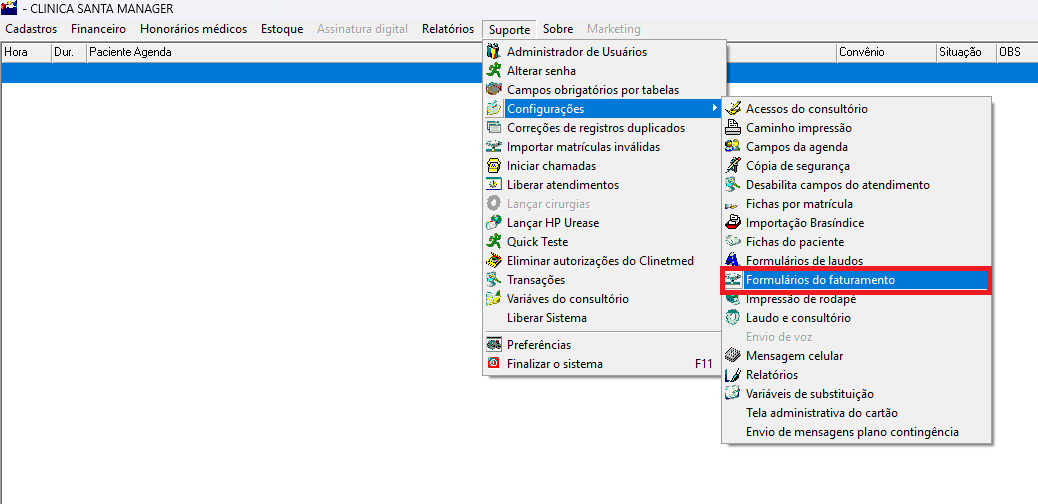
Task: Open the Cadastros menu
Action: click(x=31, y=29)
